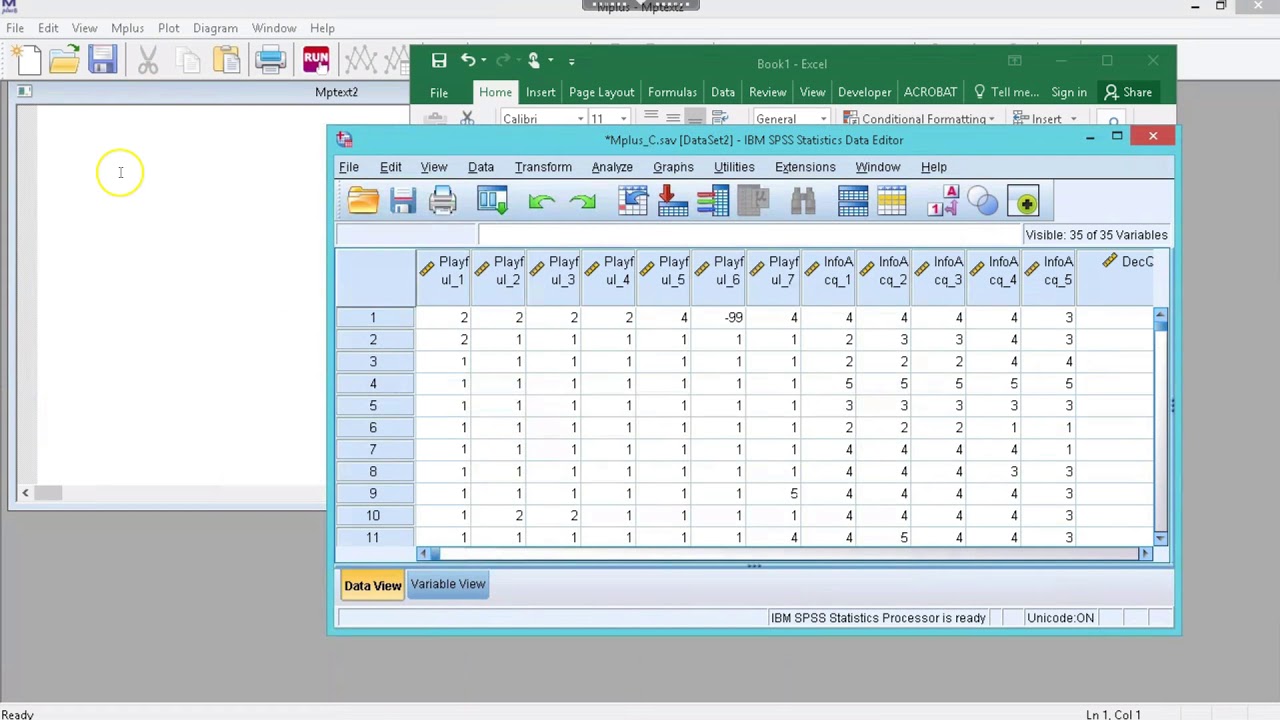The width and height of the screenshot is (1280, 720).
Task: Click Cut scissors in Mplus toolbar
Action: pyautogui.click(x=148, y=61)
